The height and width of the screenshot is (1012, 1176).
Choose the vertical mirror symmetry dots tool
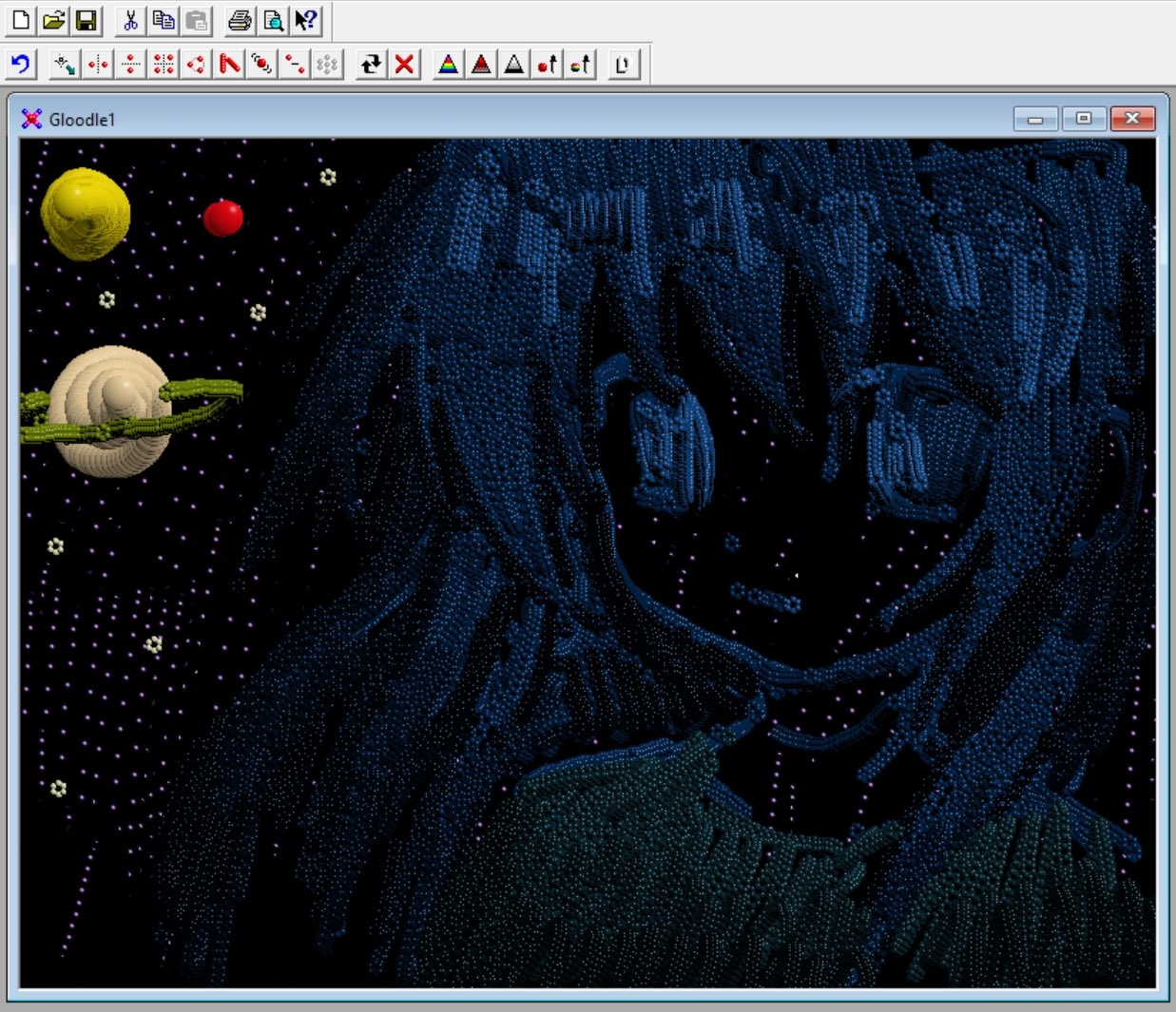point(98,65)
